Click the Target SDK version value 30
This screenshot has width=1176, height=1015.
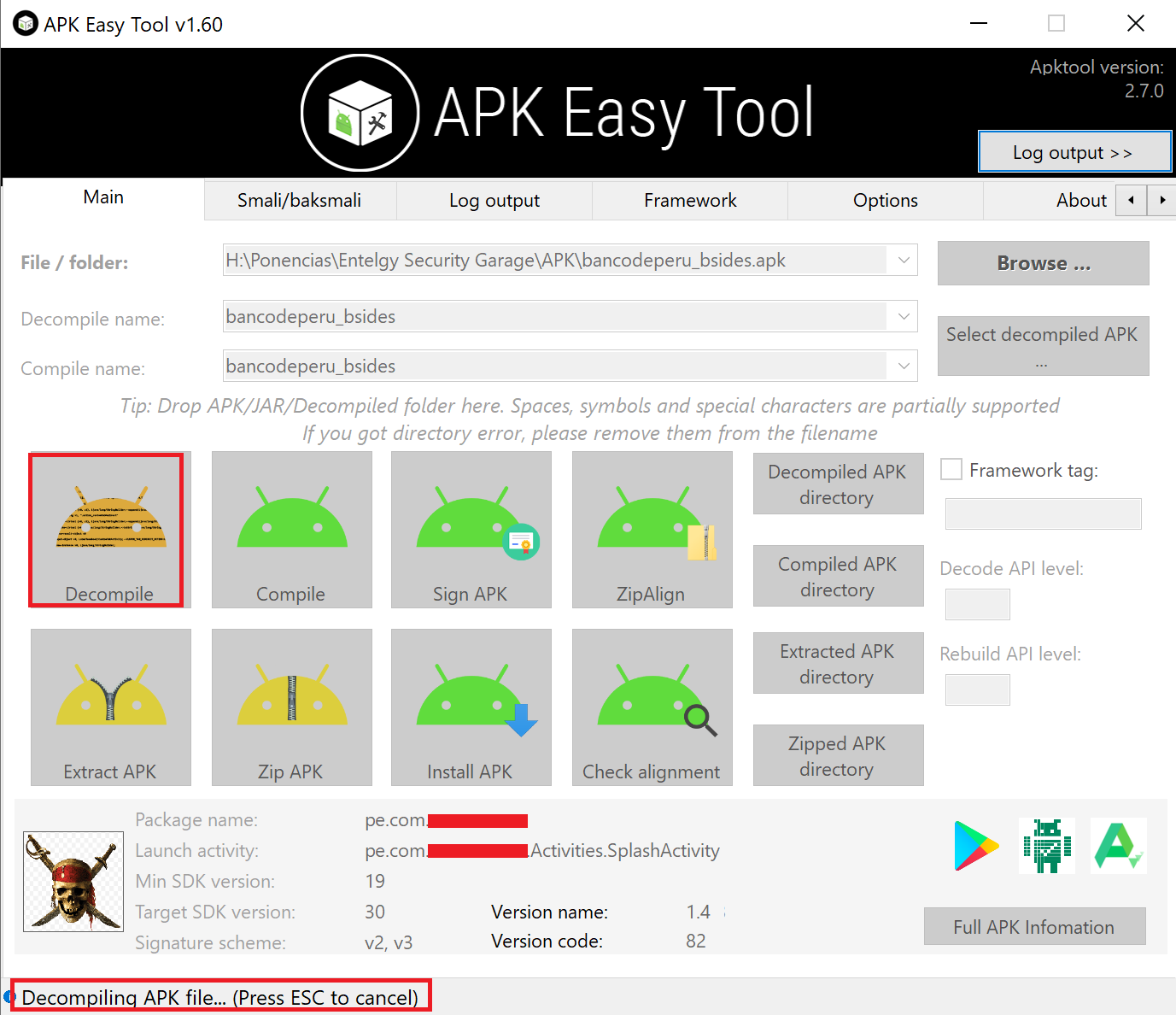375,912
